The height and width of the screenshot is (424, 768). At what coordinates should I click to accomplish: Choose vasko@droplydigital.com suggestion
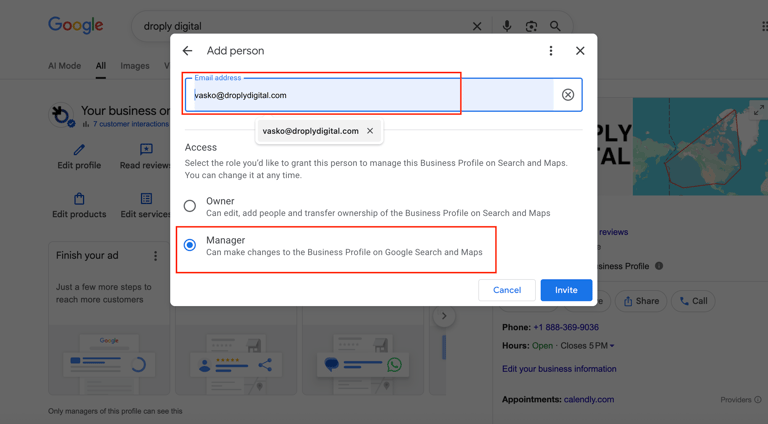(x=311, y=131)
